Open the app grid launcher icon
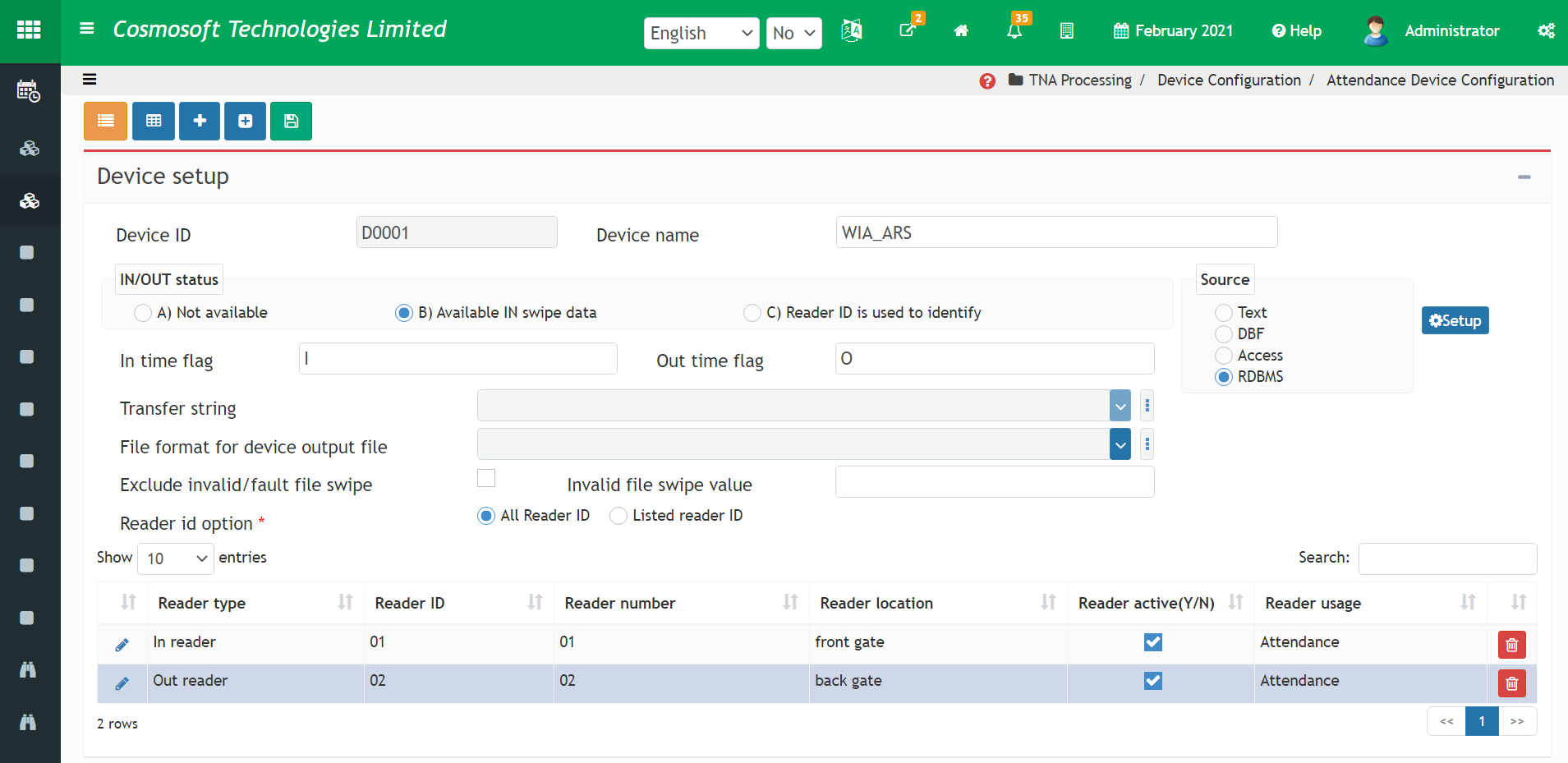Screen dimensions: 1568x763 click(29, 30)
